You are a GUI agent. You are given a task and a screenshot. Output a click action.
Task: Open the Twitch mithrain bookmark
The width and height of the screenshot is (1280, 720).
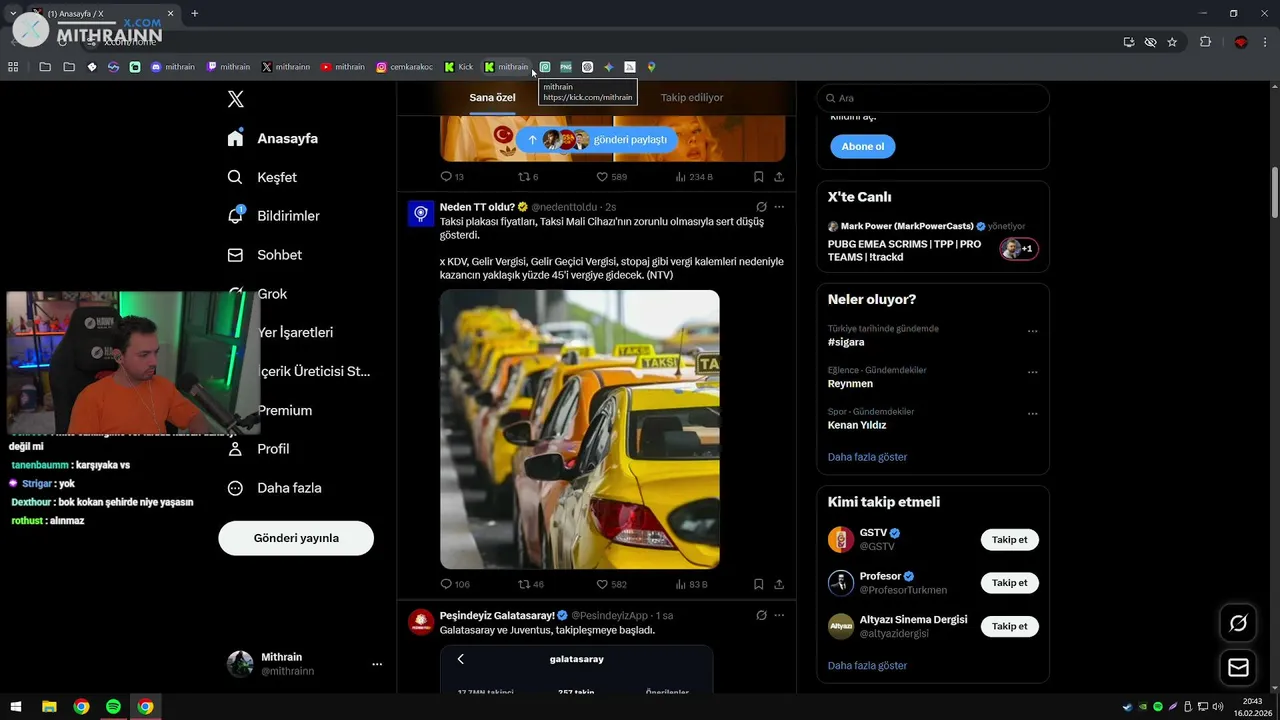[x=229, y=67]
